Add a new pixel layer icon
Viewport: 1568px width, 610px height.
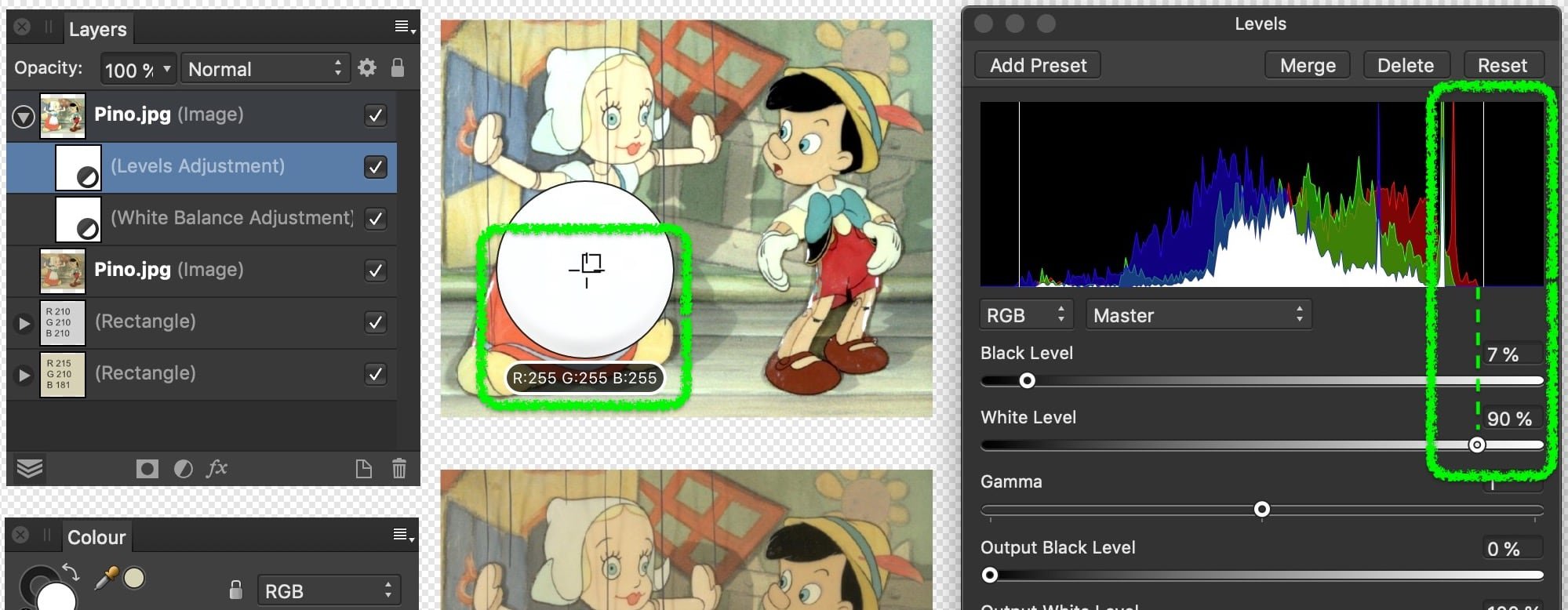click(363, 469)
